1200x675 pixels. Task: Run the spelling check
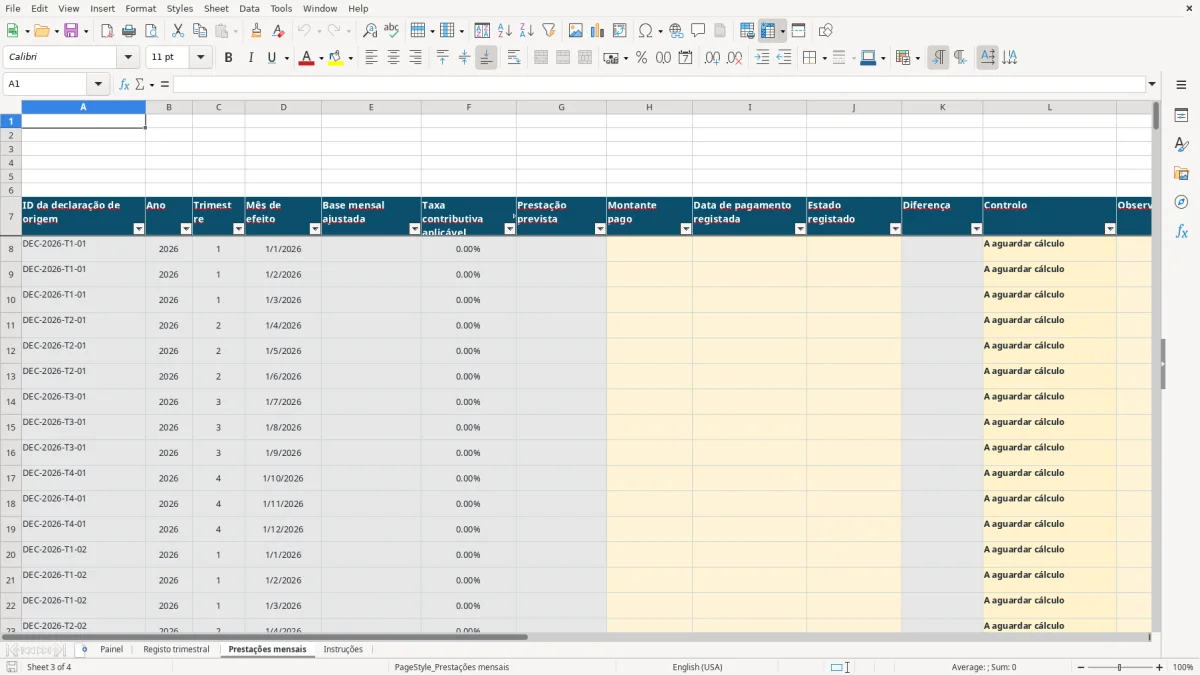[x=392, y=31]
